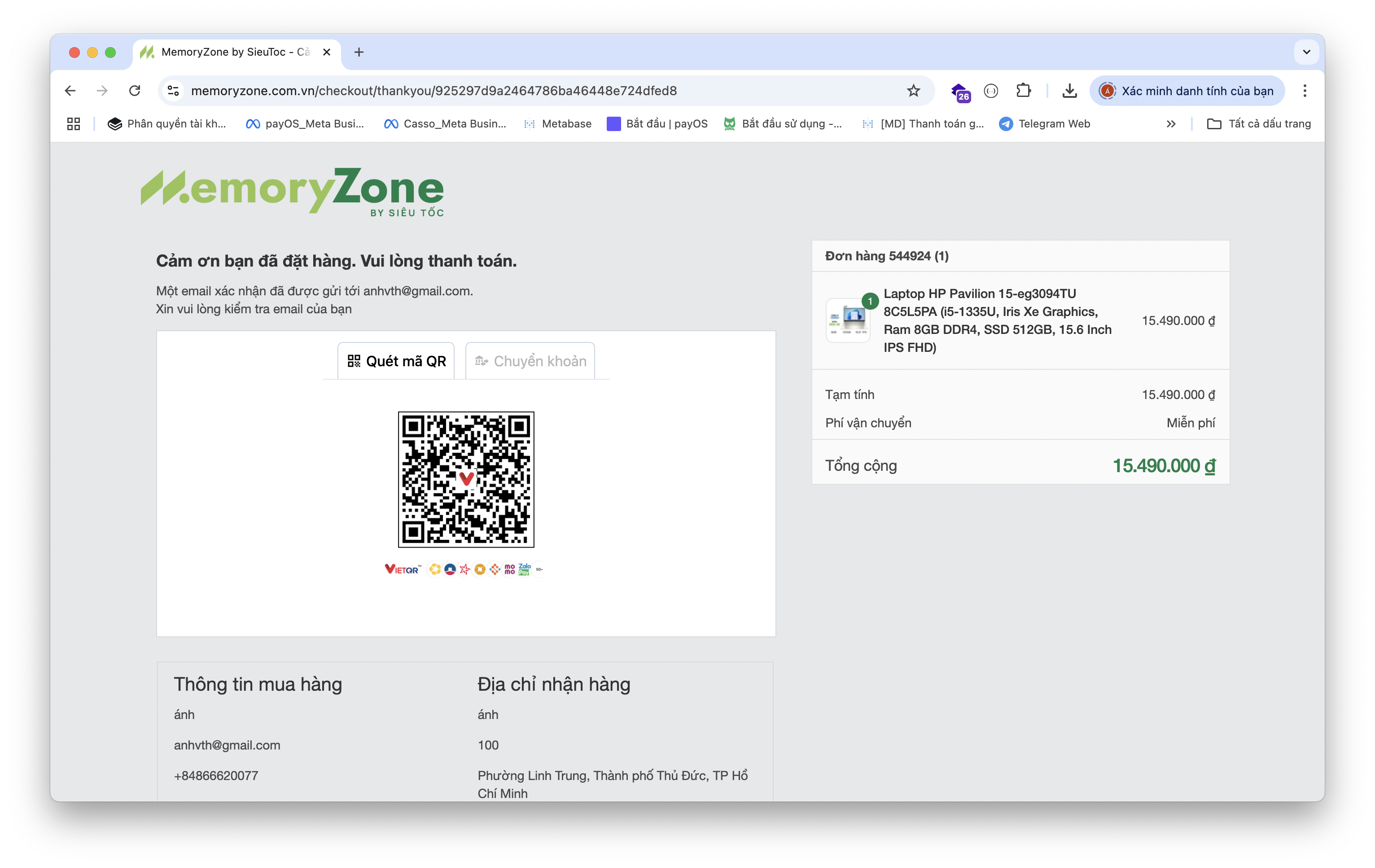Viewport: 1375px width, 868px height.
Task: Bookmark this page with the star icon
Action: 914,91
